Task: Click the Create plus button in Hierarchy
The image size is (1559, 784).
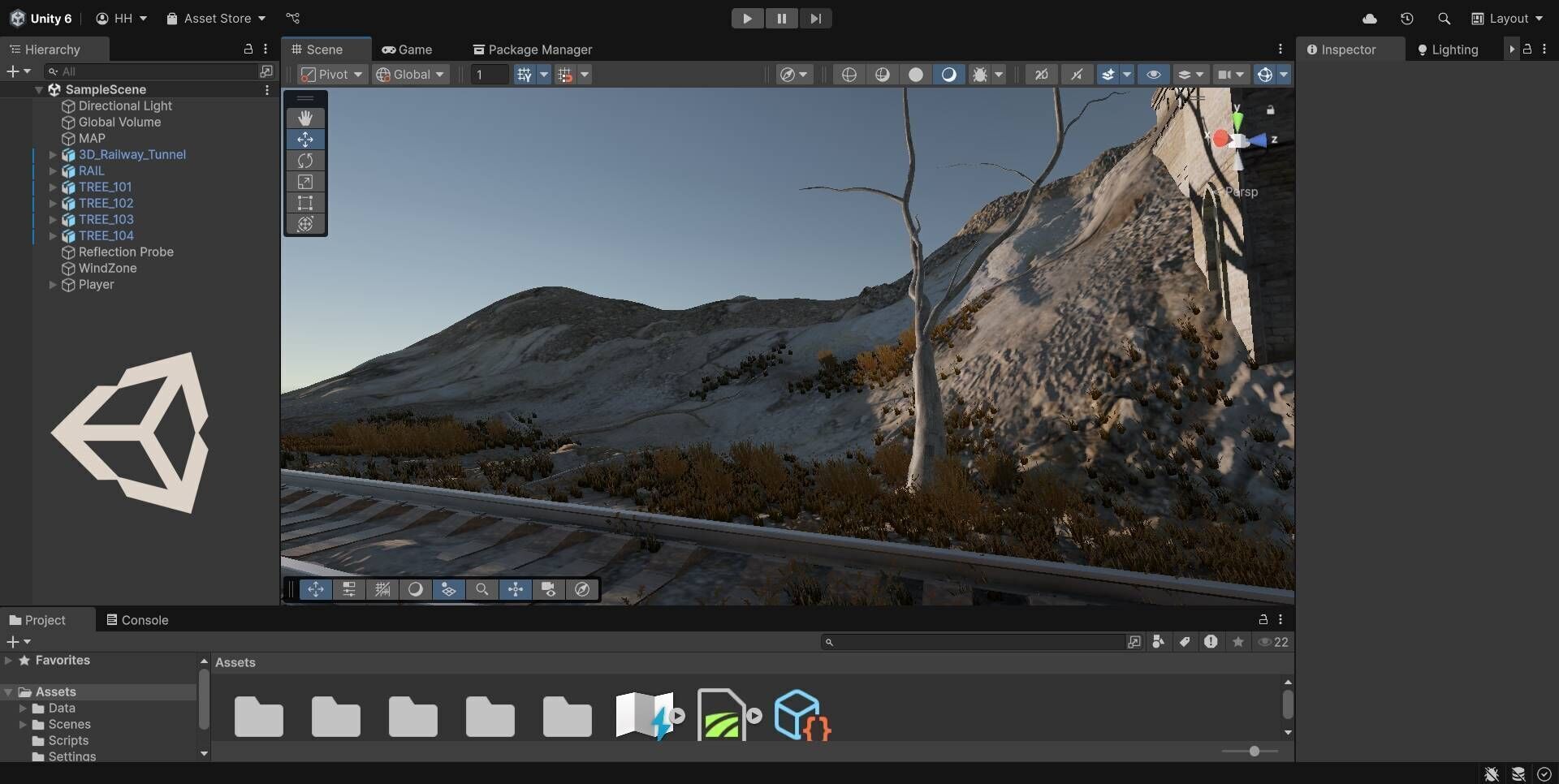Action: pos(13,71)
